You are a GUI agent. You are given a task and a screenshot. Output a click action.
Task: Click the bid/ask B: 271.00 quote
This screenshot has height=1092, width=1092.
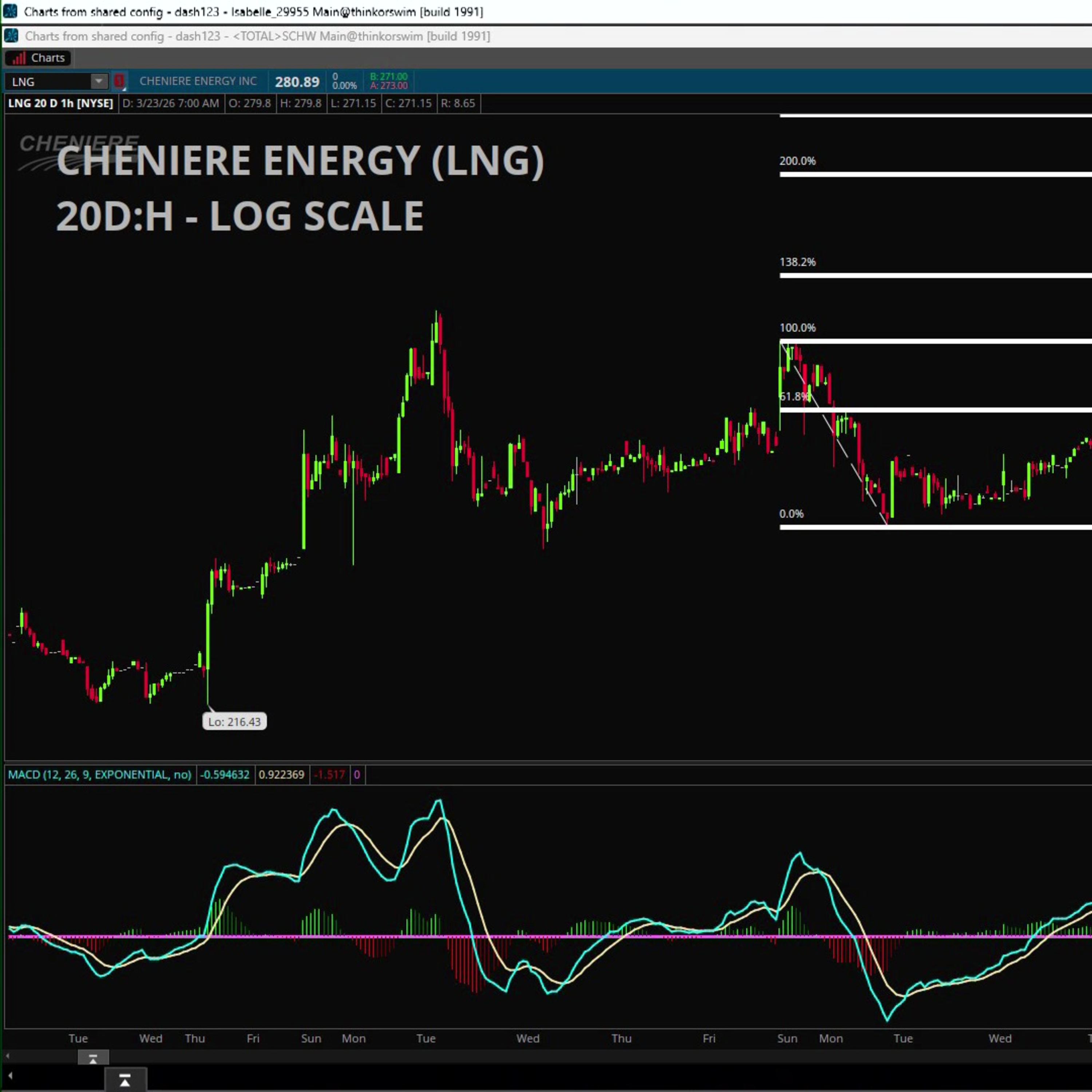(x=388, y=77)
